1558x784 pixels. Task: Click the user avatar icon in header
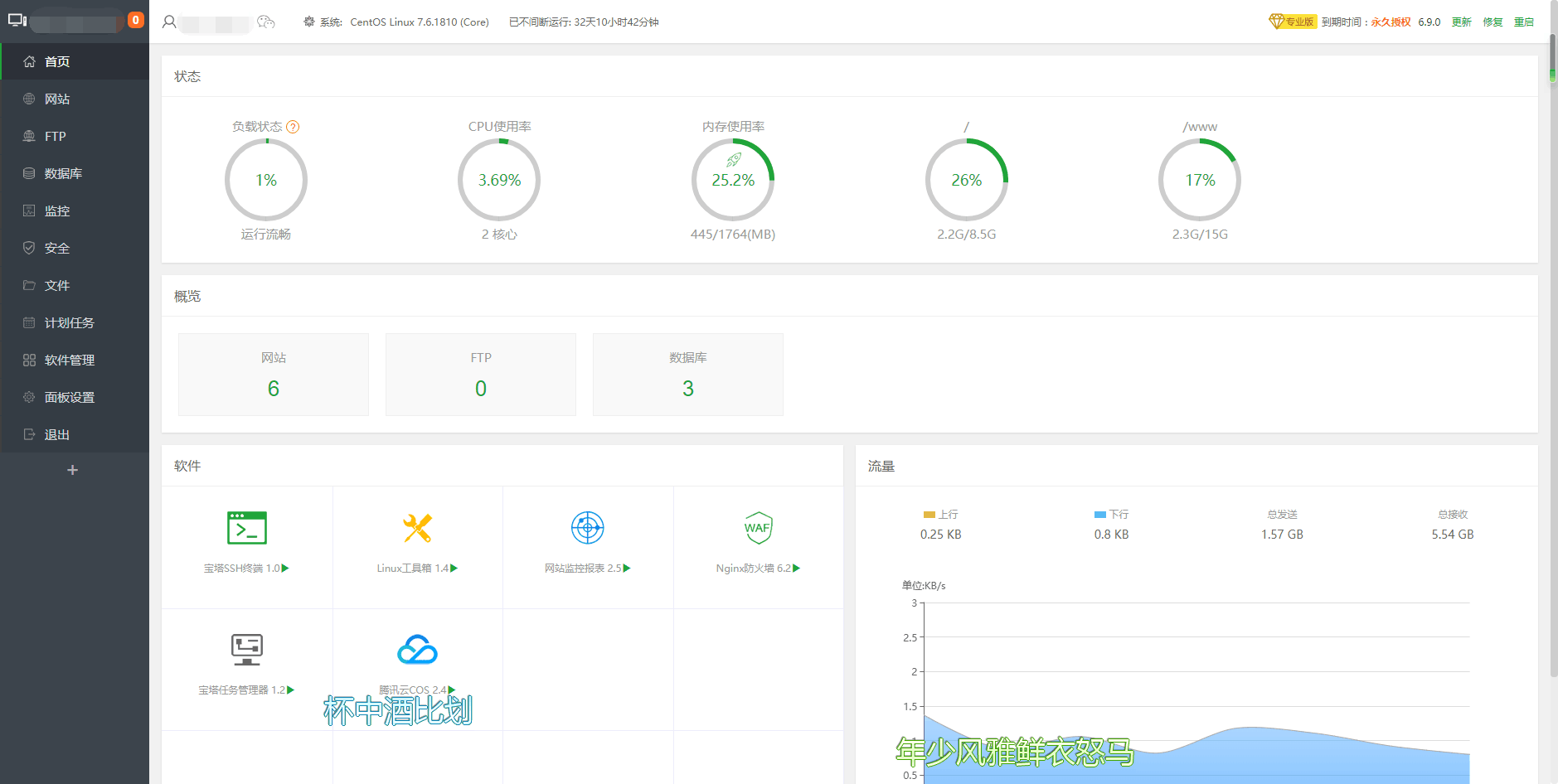pyautogui.click(x=169, y=22)
